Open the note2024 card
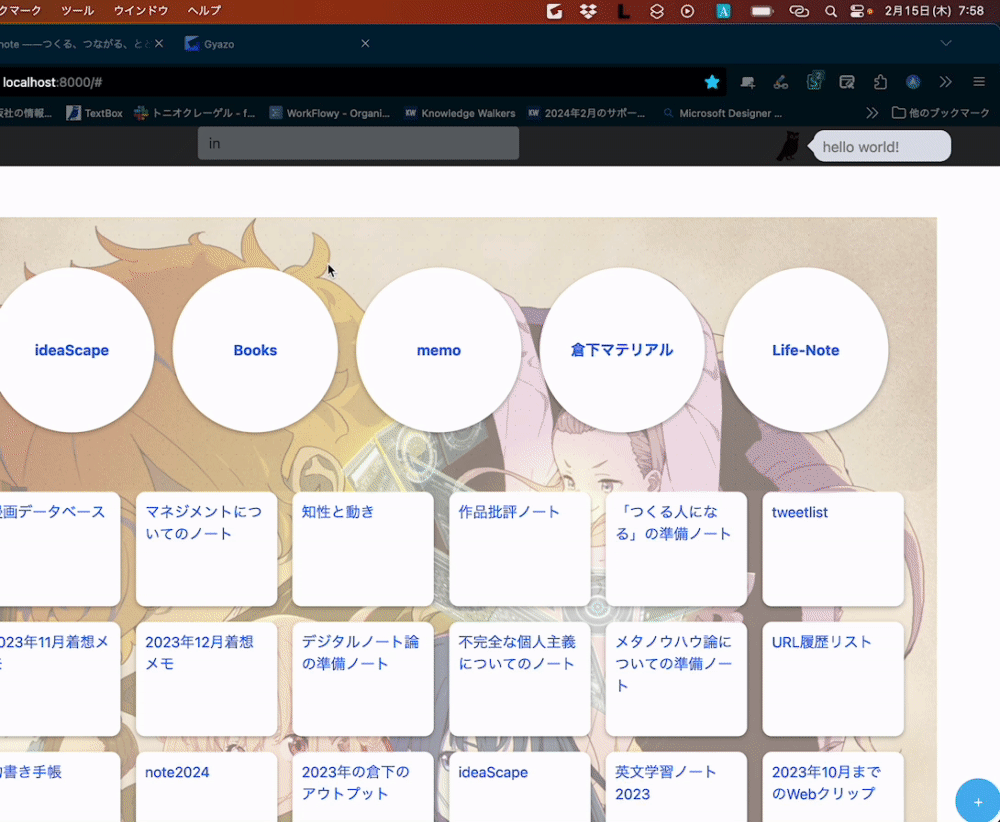The width and height of the screenshot is (1000, 822). (206, 787)
